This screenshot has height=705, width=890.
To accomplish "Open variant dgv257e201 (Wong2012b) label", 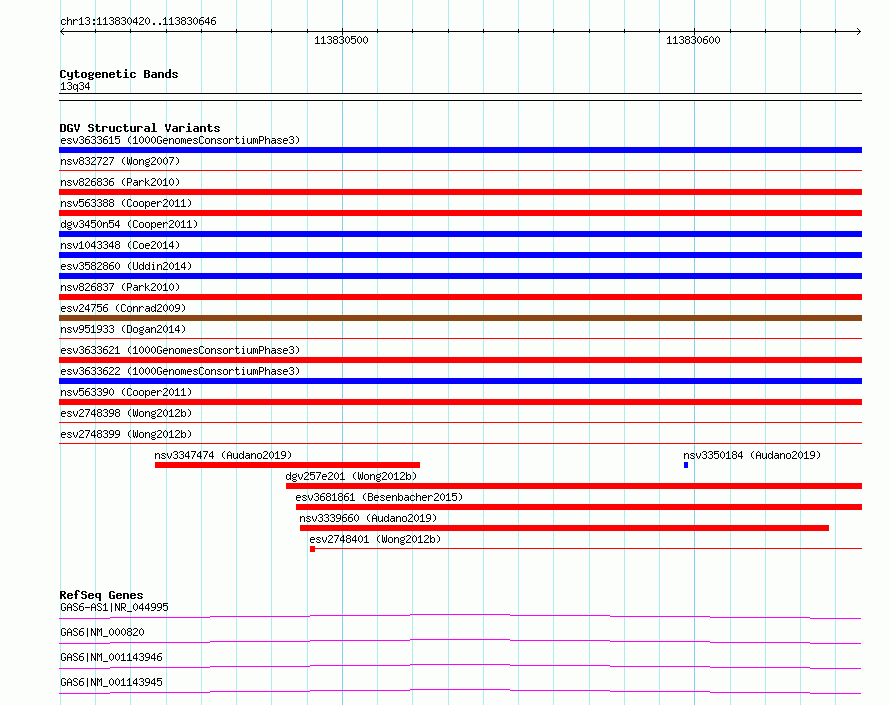I will click(x=351, y=476).
